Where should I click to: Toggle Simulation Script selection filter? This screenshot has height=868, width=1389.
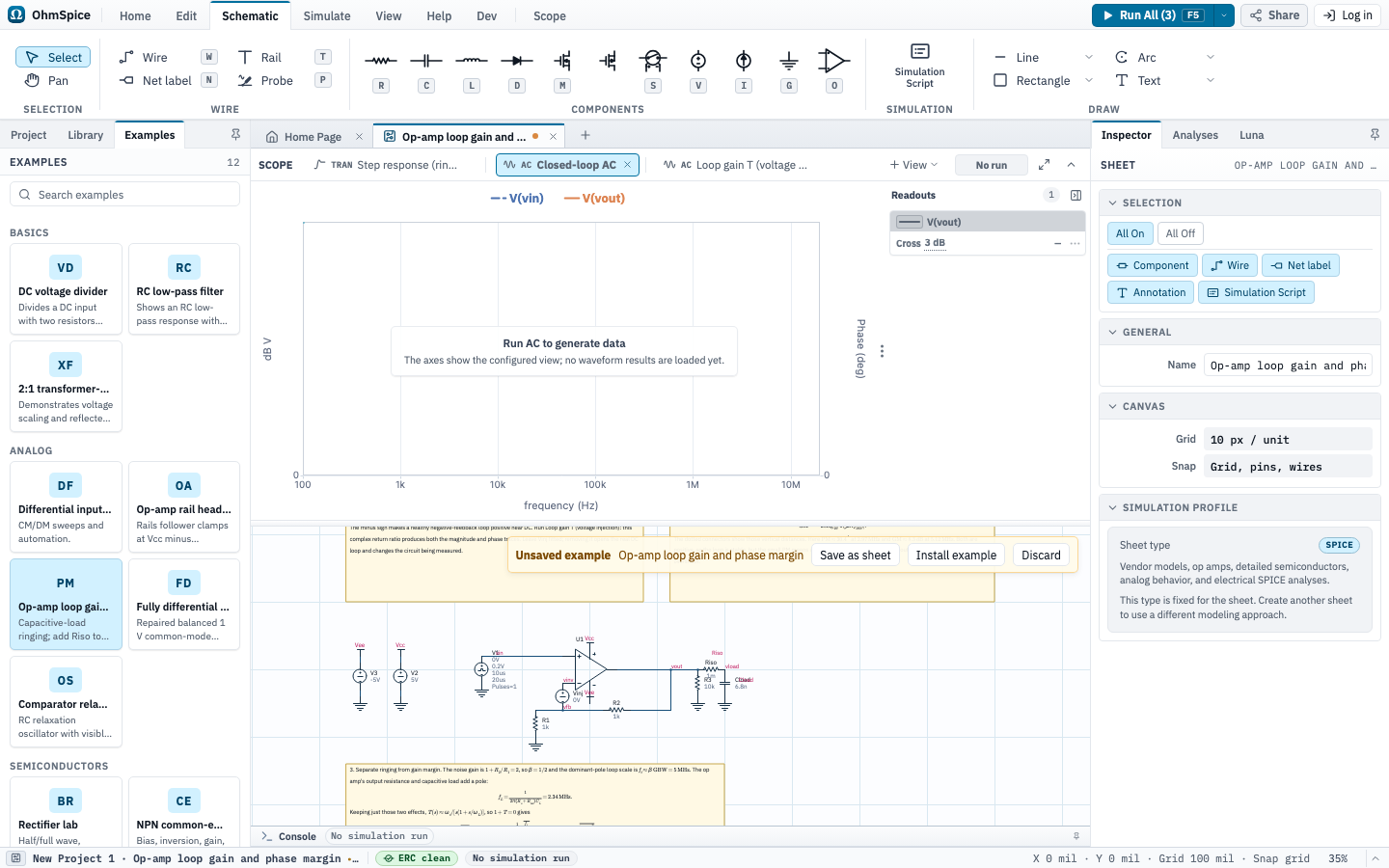click(1256, 292)
